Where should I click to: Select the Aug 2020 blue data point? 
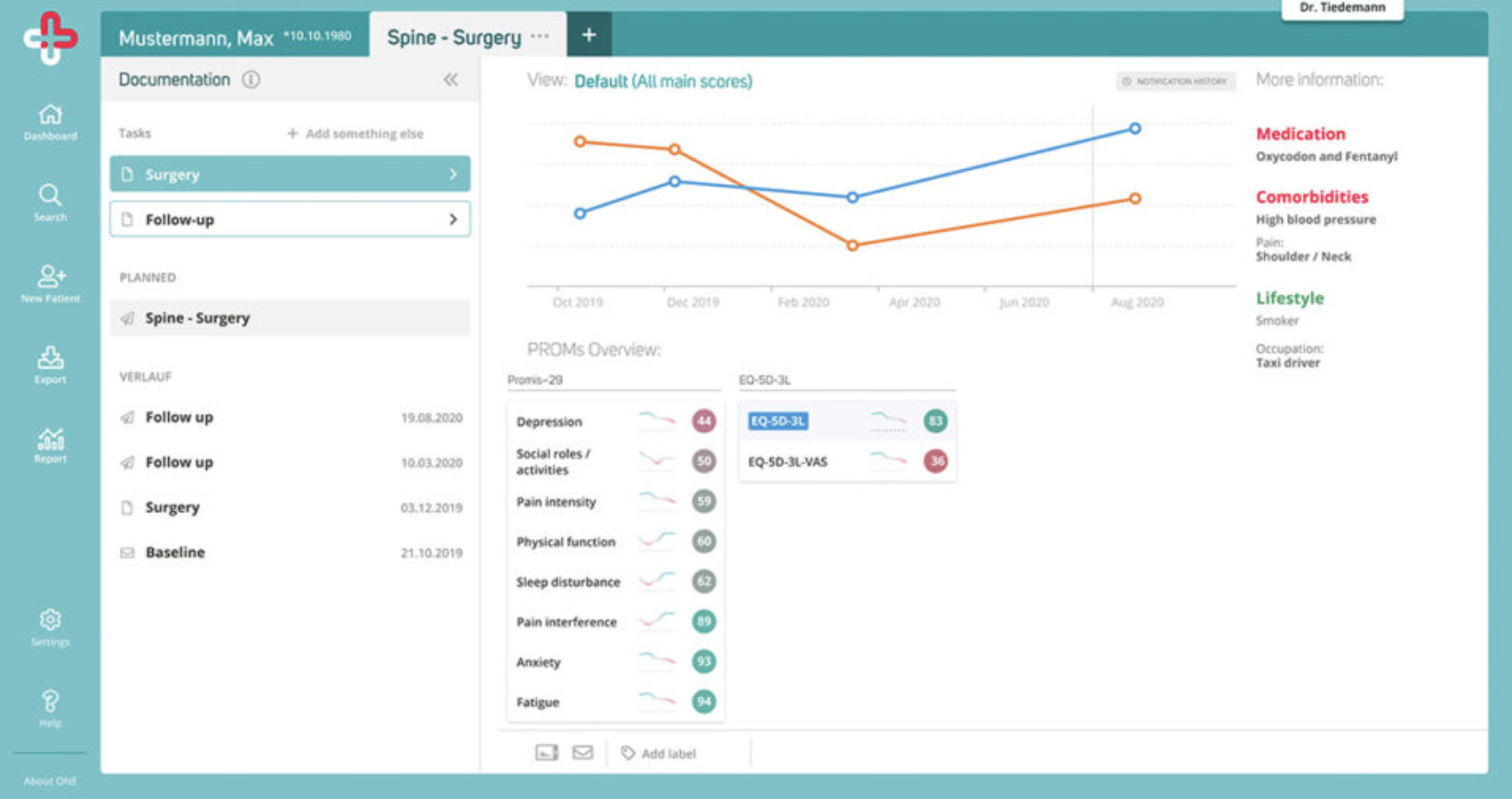[1135, 128]
